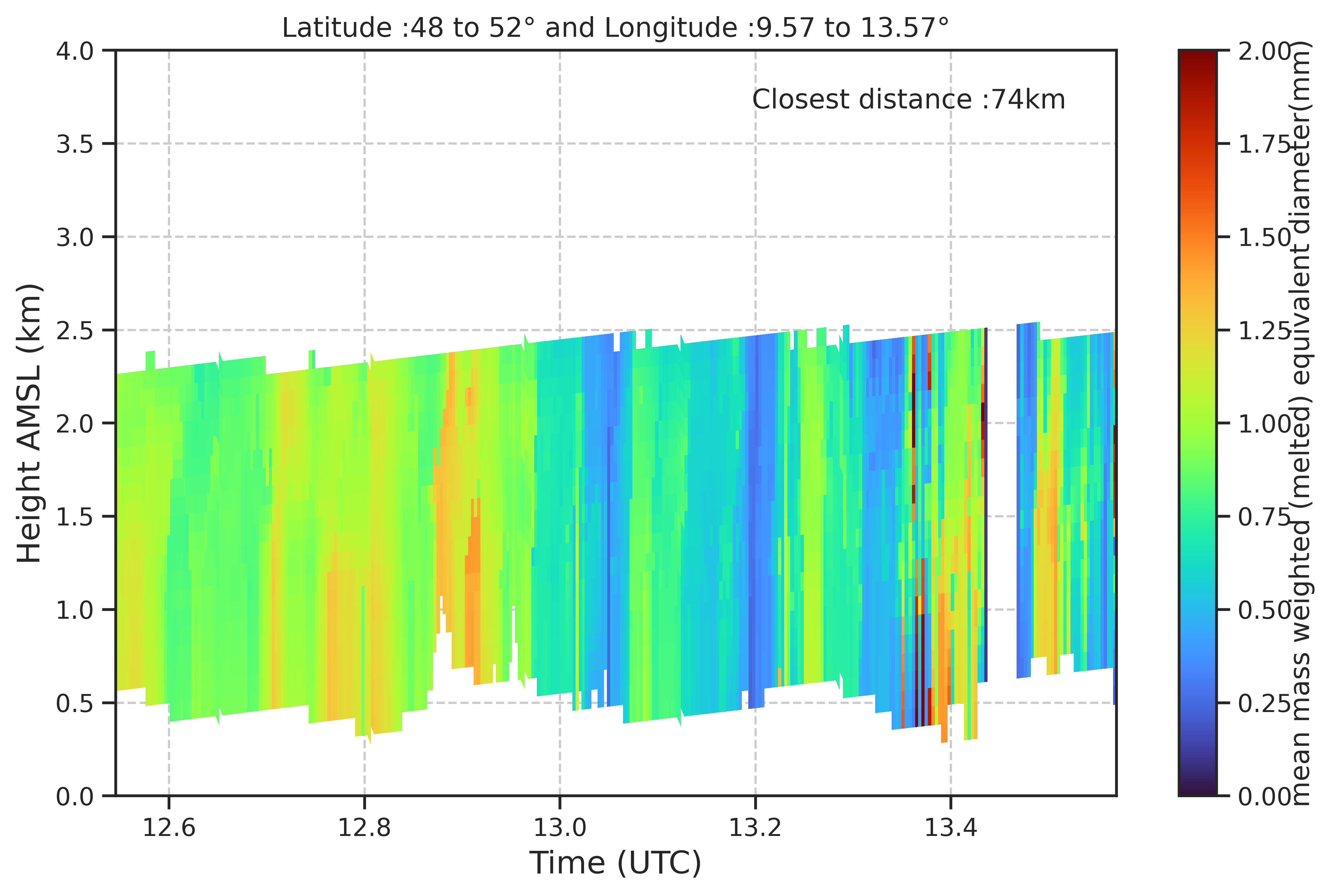Click the 12.6 tick label on the time axis
This screenshot has width=1331, height=896.
pos(169,827)
